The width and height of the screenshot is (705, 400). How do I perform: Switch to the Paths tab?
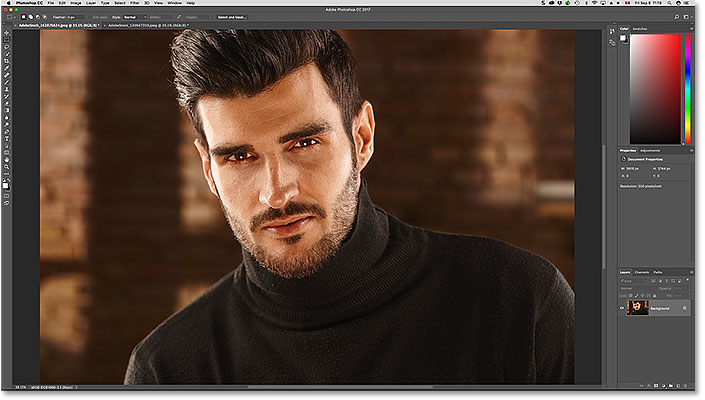point(658,272)
